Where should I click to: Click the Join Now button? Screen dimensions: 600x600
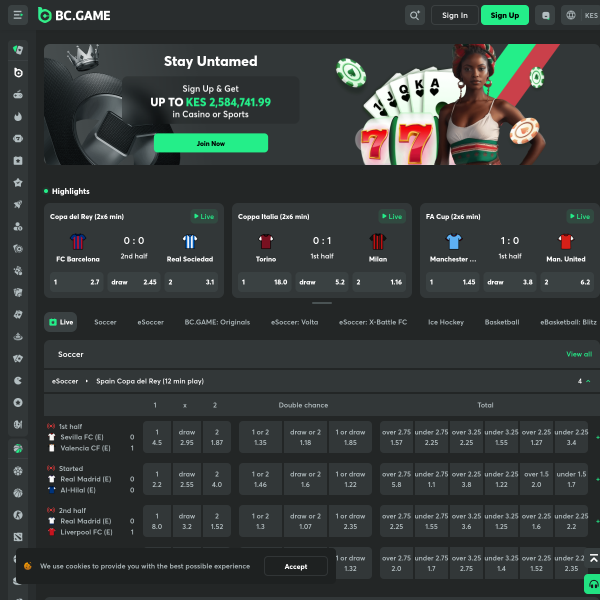click(210, 143)
